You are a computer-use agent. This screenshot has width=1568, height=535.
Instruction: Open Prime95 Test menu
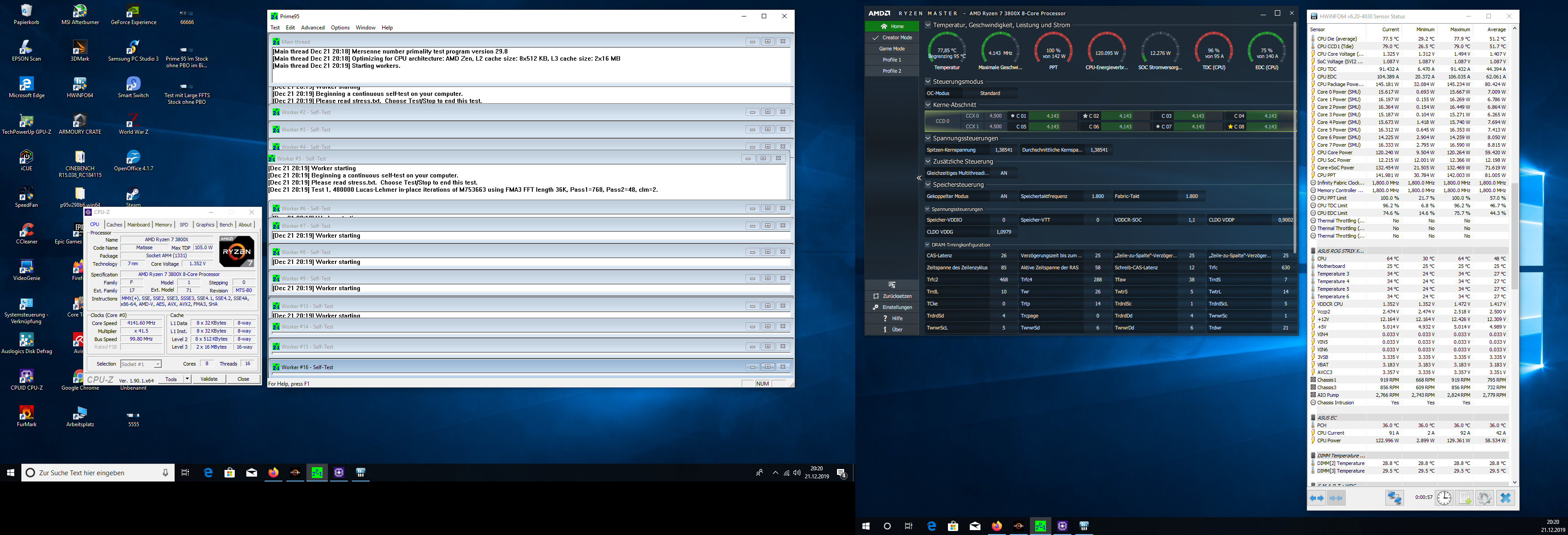(x=275, y=28)
